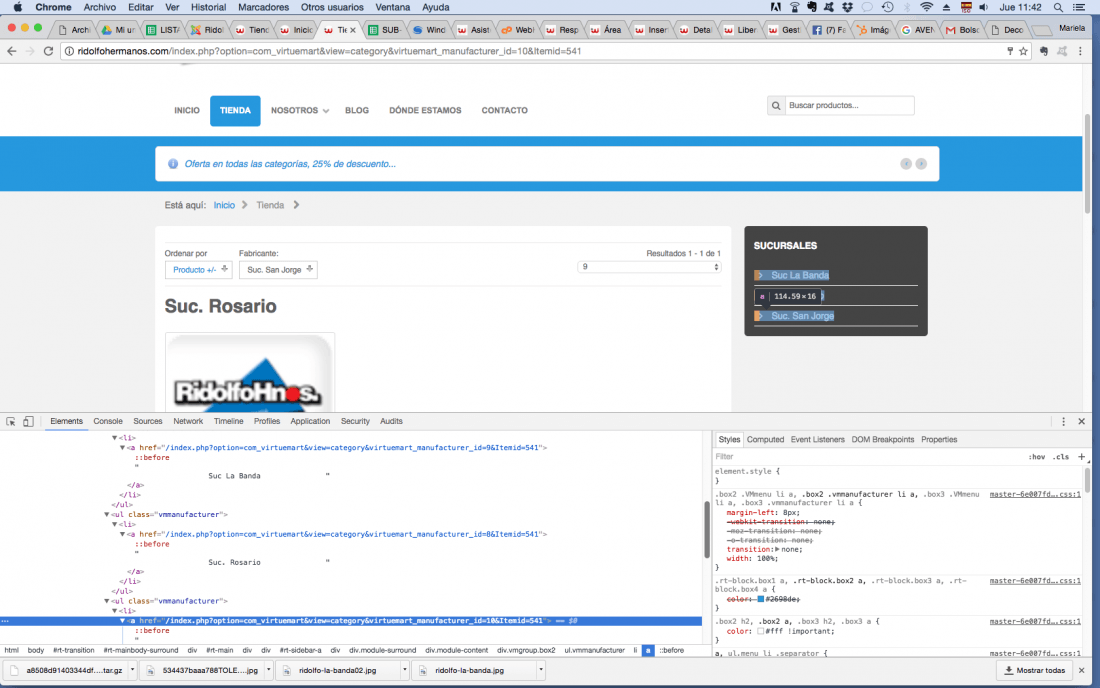Click the blue #2698de color swatch
This screenshot has width=1100, height=688.
(760, 600)
